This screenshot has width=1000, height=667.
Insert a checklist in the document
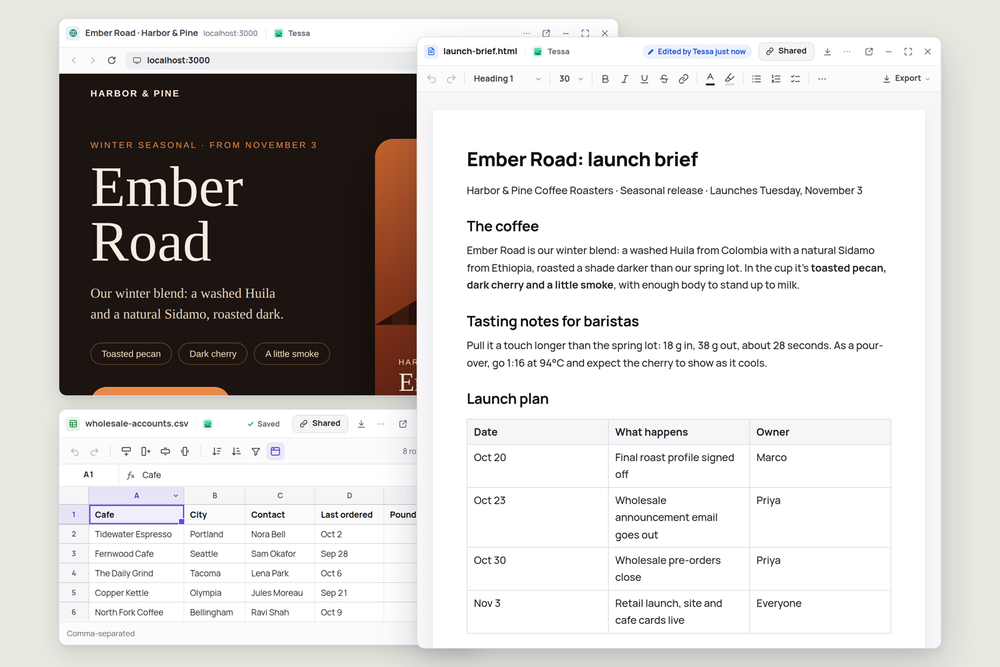coord(795,79)
